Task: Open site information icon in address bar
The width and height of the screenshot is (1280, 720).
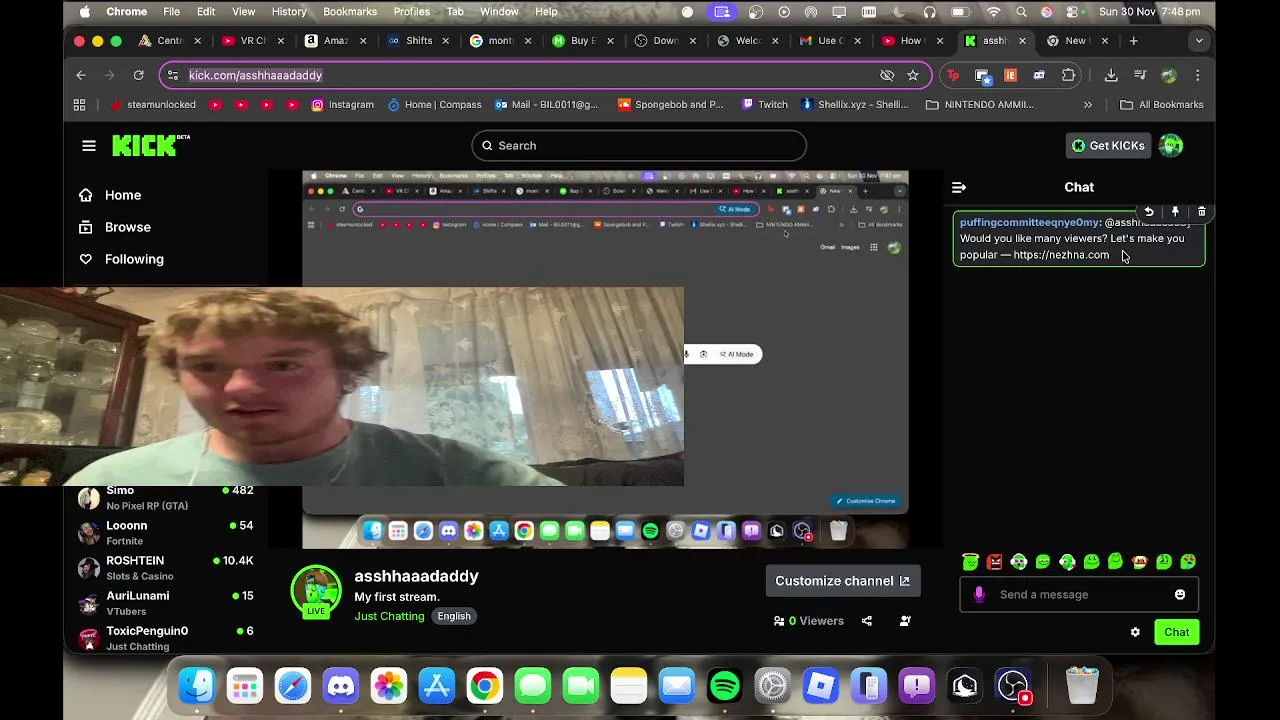Action: pyautogui.click(x=173, y=75)
